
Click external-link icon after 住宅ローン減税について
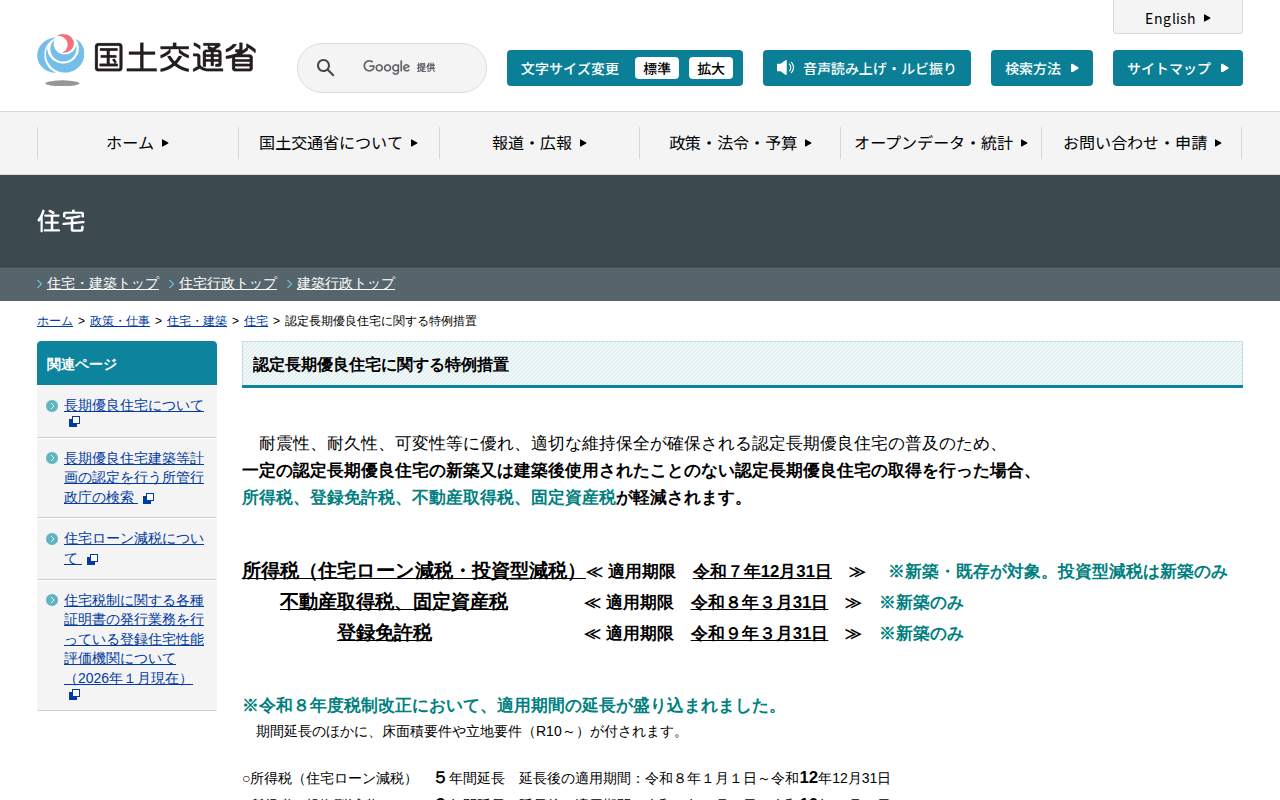tap(92, 559)
